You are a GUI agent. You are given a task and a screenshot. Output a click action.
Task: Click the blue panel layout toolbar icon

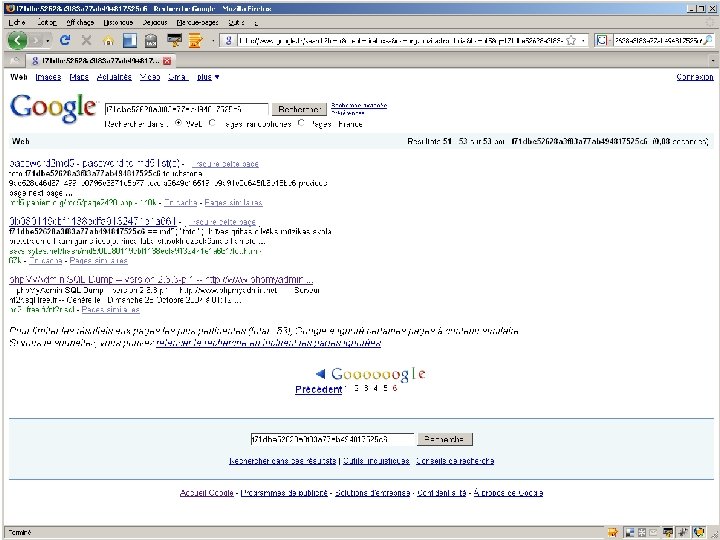pos(130,41)
